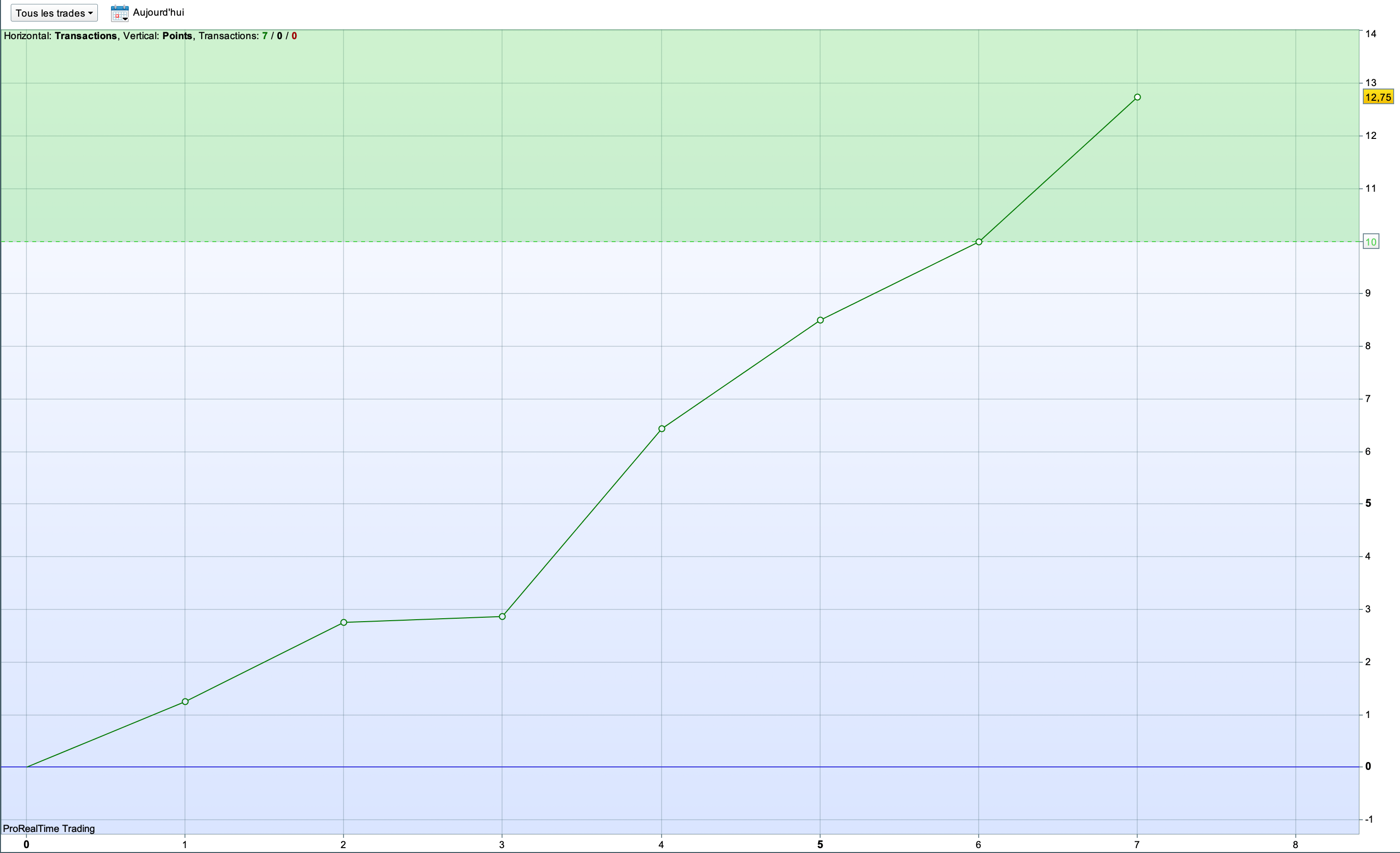Image resolution: width=1400 pixels, height=853 pixels.
Task: Click the bold Points vertical axis label
Action: [177, 36]
